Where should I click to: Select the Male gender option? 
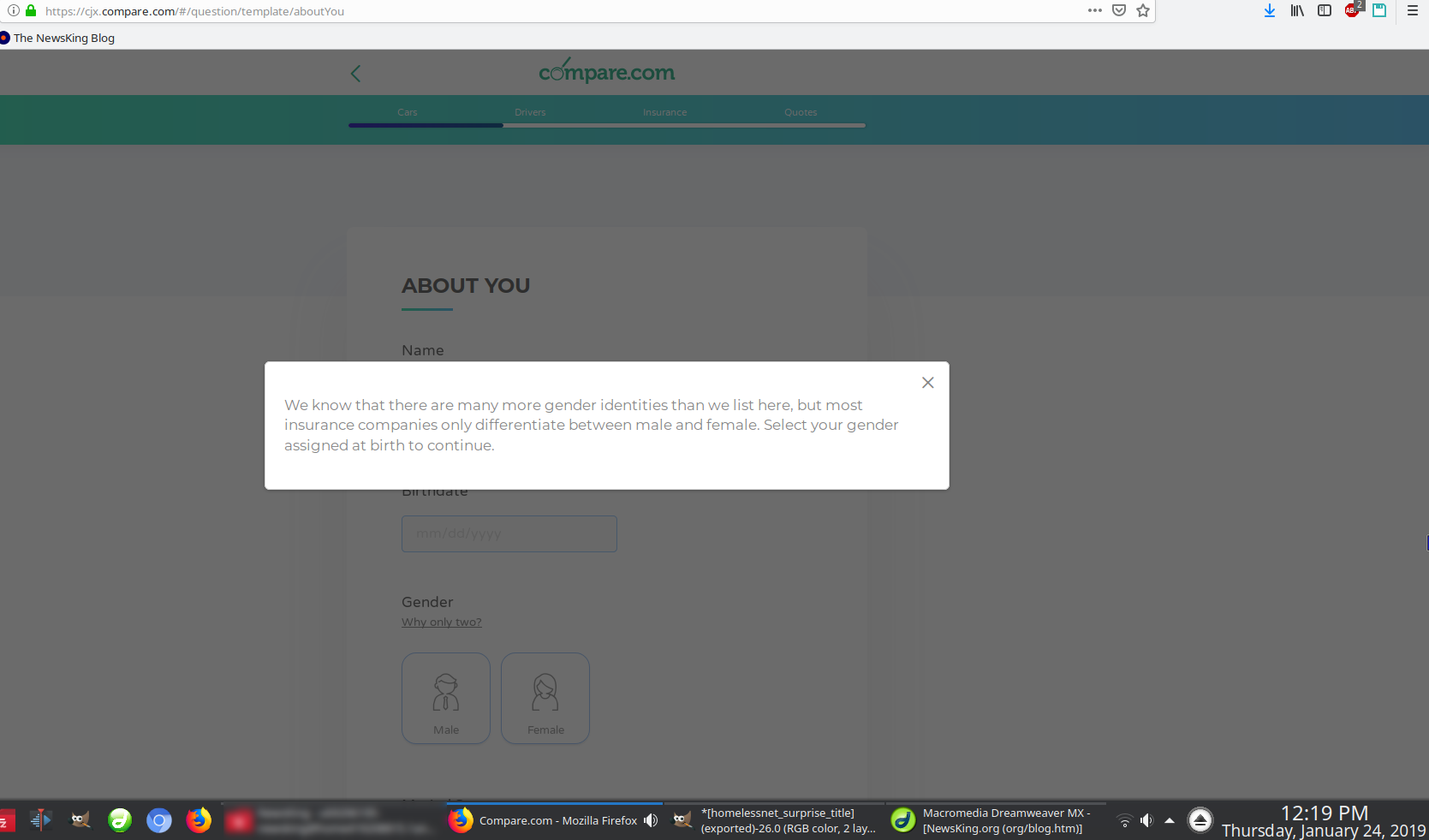(x=446, y=698)
